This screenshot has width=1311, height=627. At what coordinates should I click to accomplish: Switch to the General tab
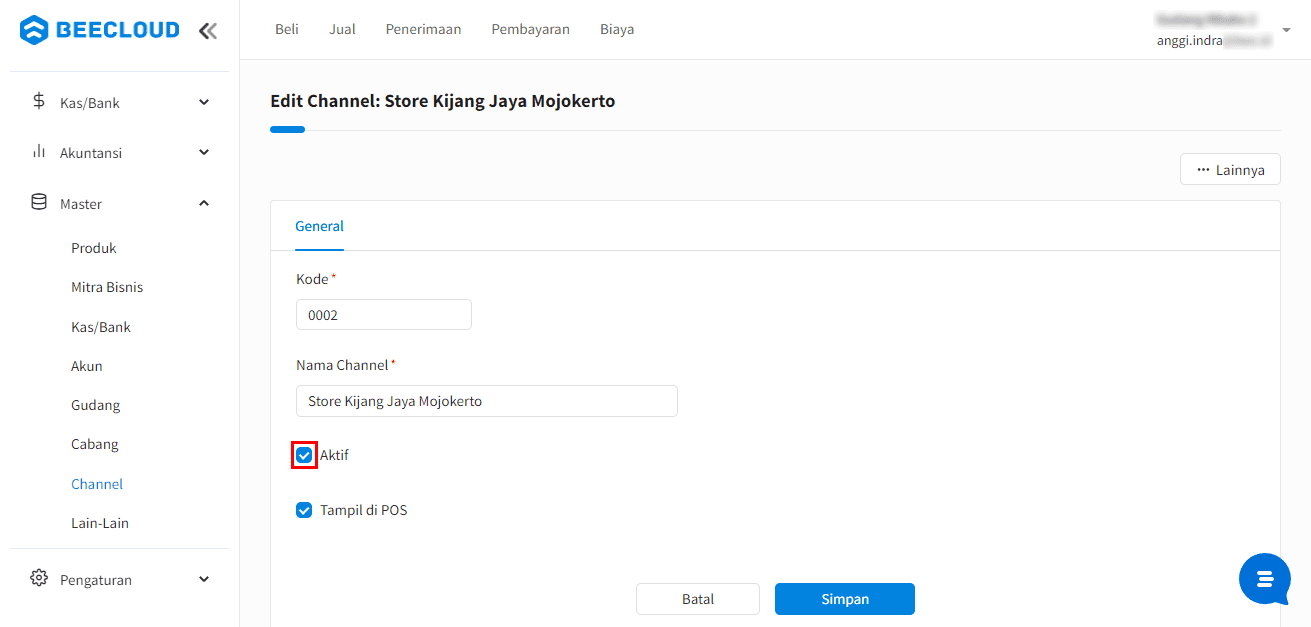[319, 226]
